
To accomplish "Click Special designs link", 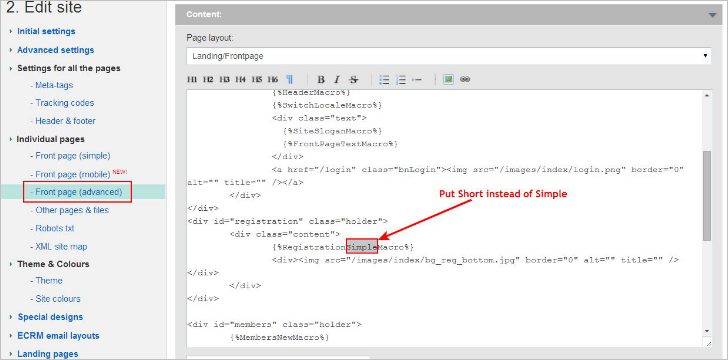I will pos(50,317).
